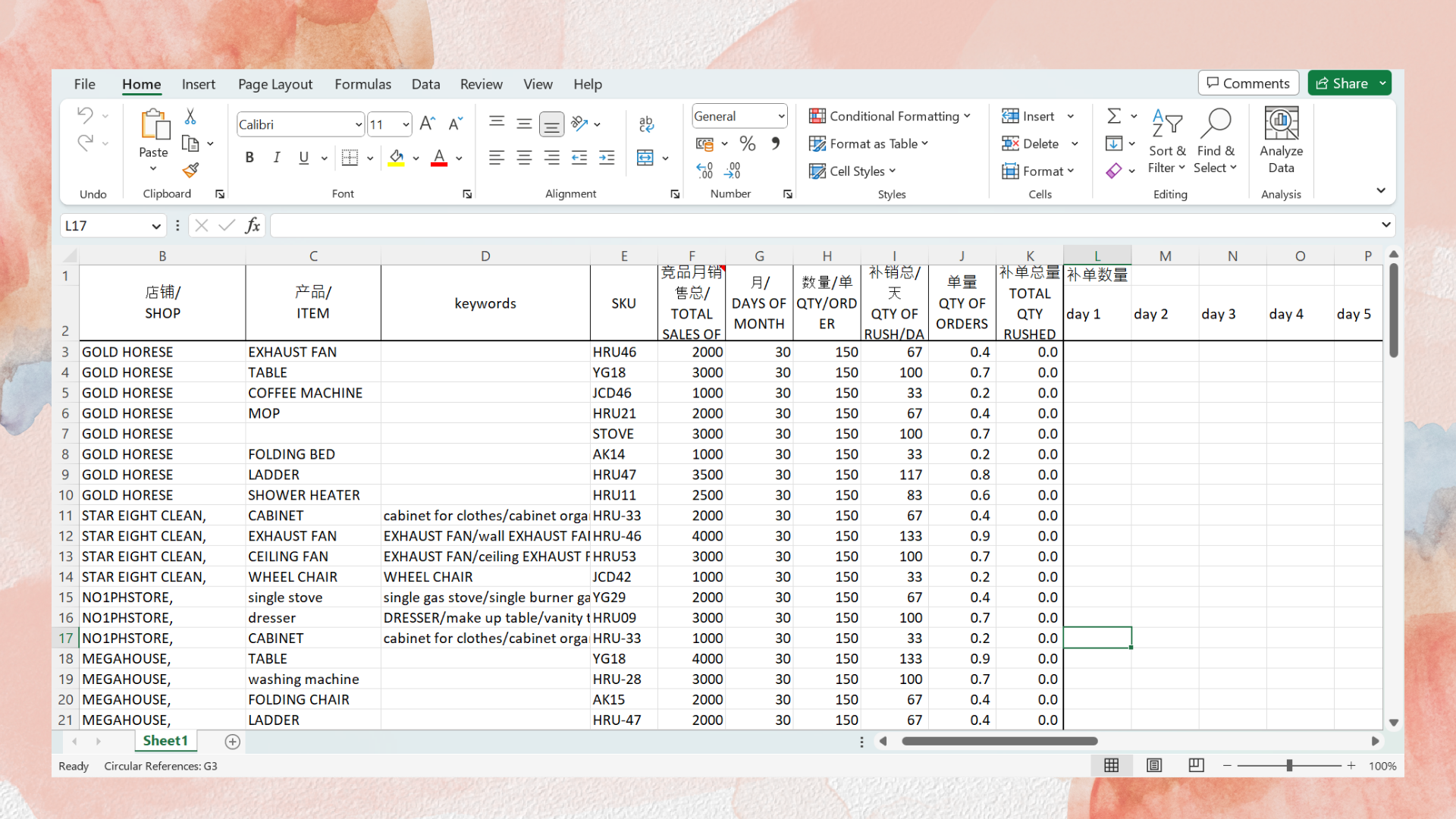Toggle Wrap Text
Screen dimensions: 1456x819
(646, 124)
